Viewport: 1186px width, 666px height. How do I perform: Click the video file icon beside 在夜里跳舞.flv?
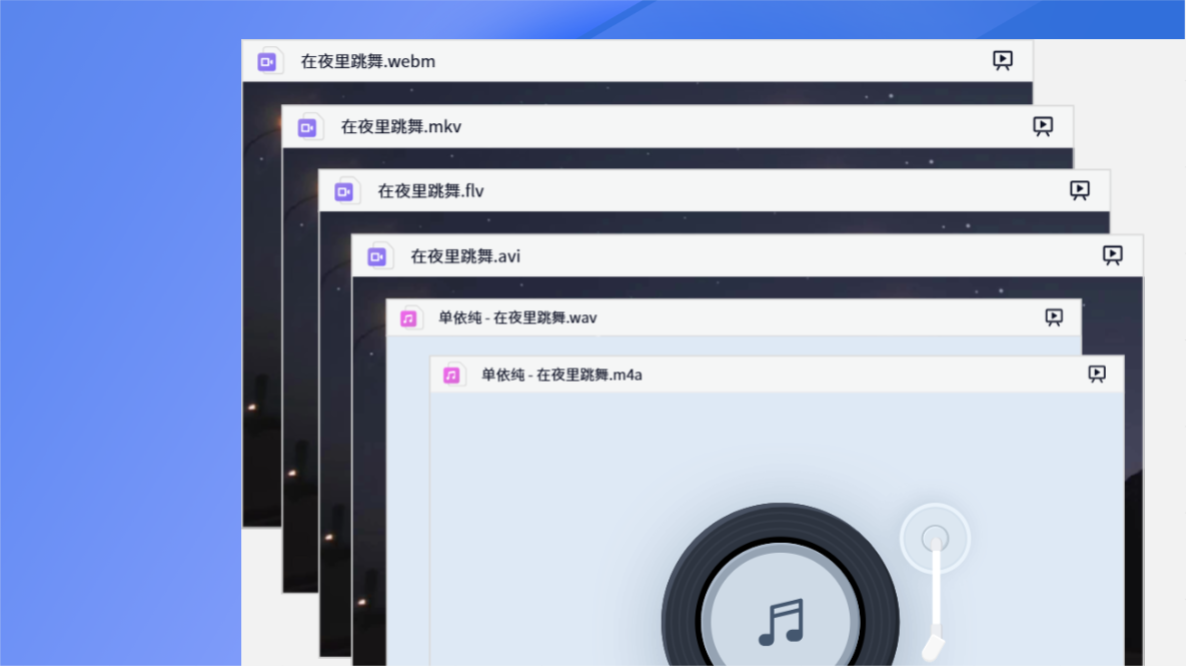pos(345,191)
